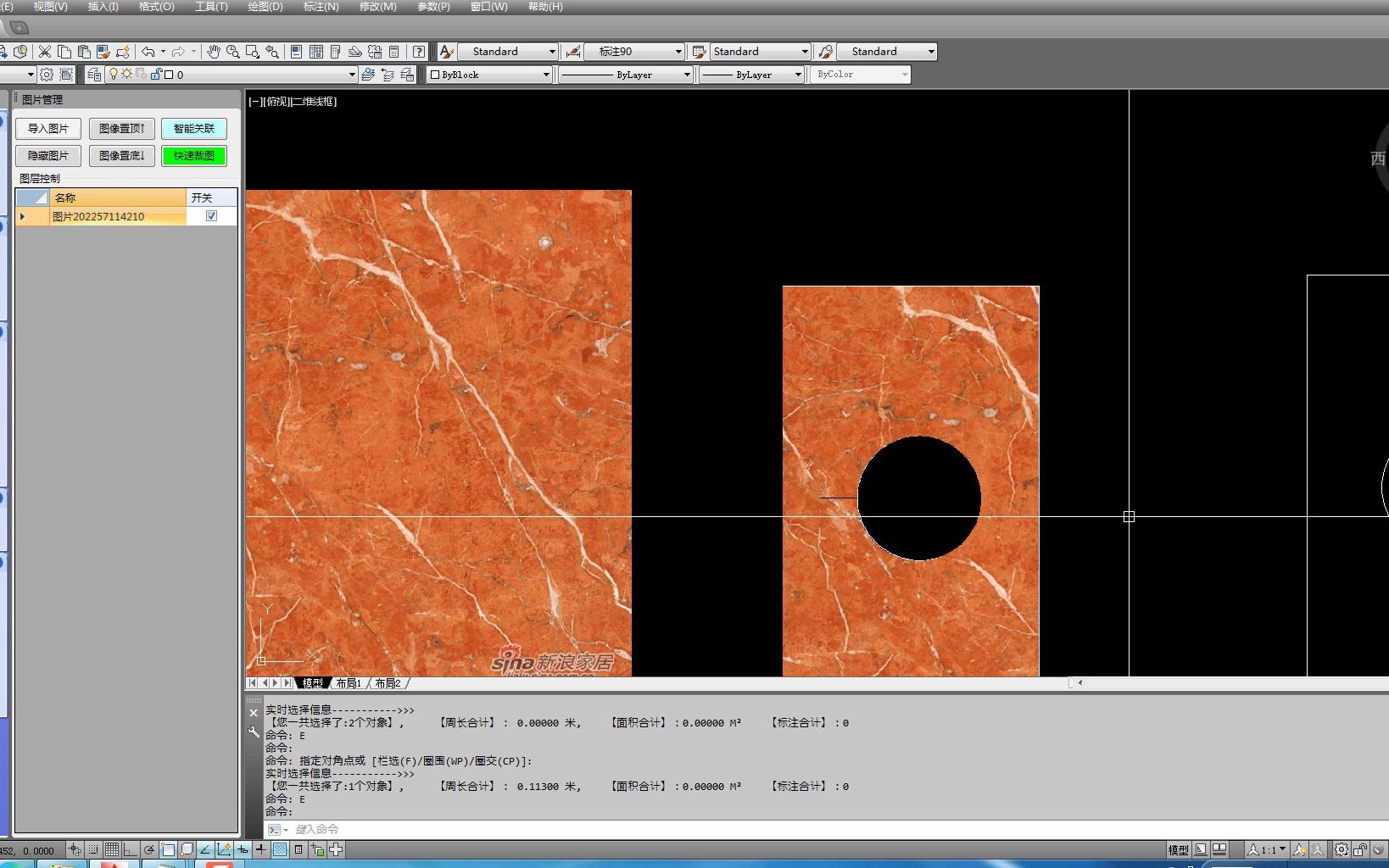Open the 格式(O) menu

tap(156, 7)
